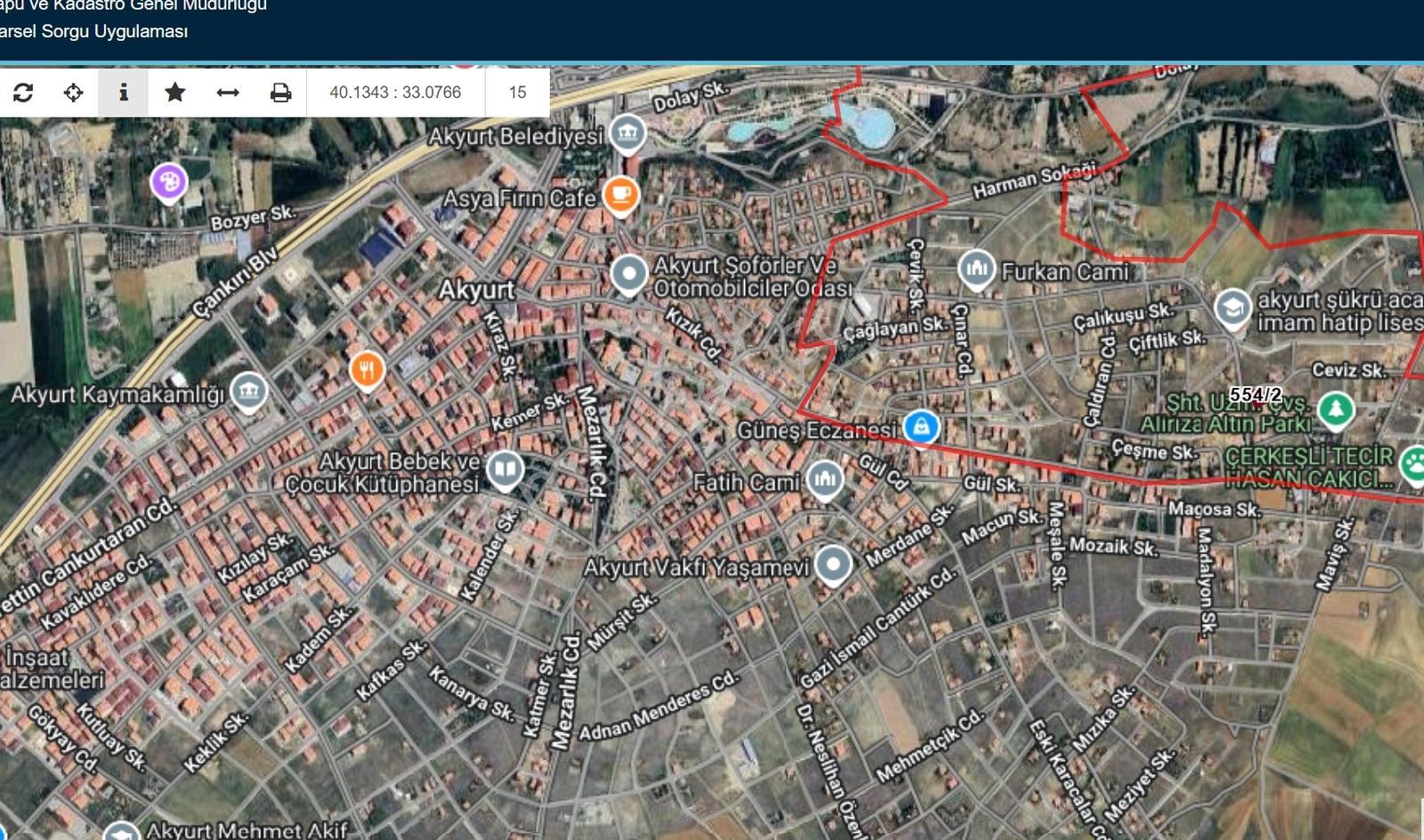Click the Akyurt Şoförler ve Otomobilciler Odası pin

click(x=629, y=275)
